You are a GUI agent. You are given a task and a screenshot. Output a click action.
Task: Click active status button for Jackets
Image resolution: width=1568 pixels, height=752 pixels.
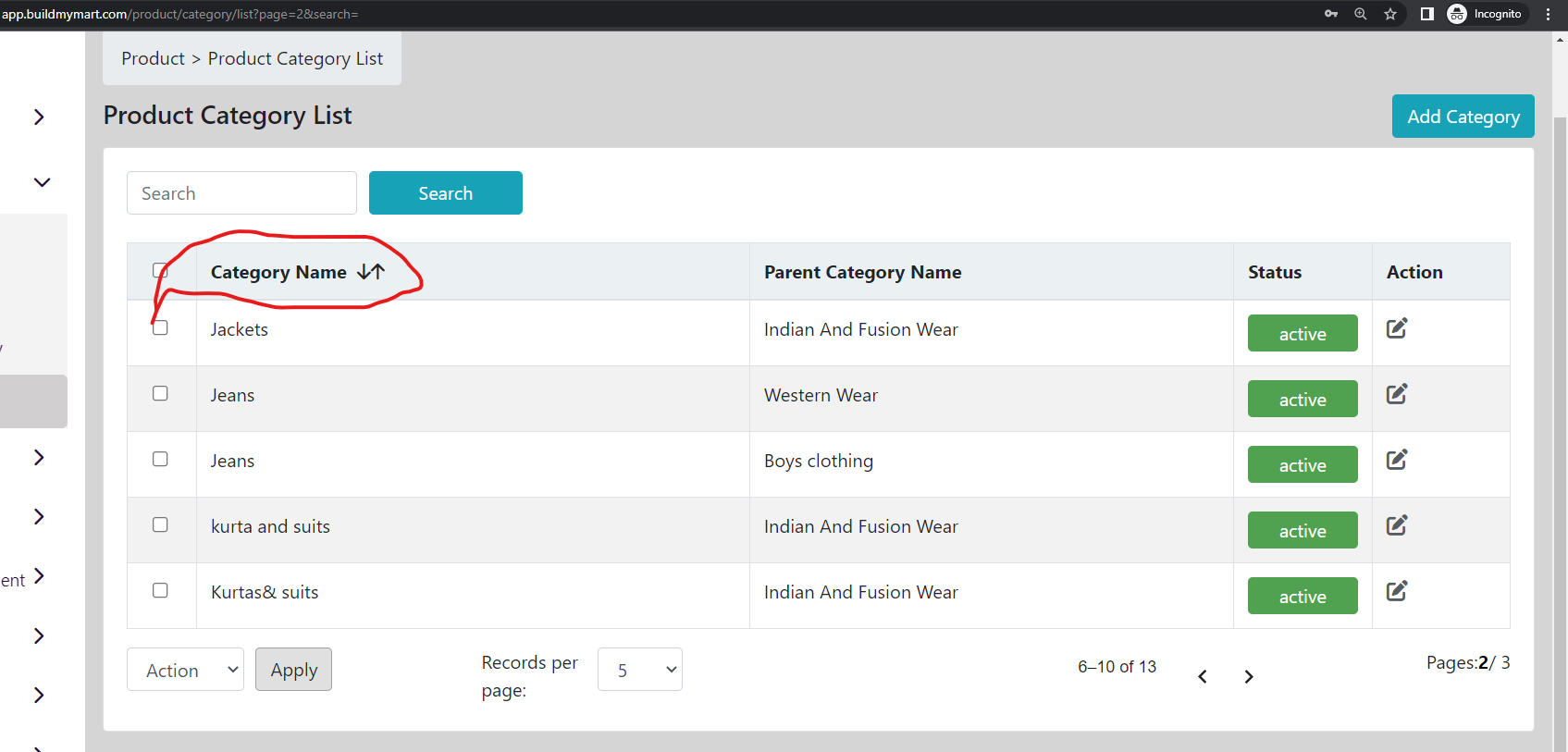pyautogui.click(x=1303, y=333)
